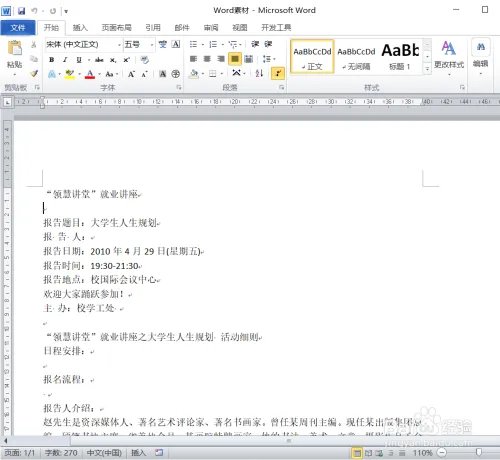Image resolution: width=500 pixels, height=460 pixels.
Task: Click the Decrease Indent icon
Action: click(255, 44)
